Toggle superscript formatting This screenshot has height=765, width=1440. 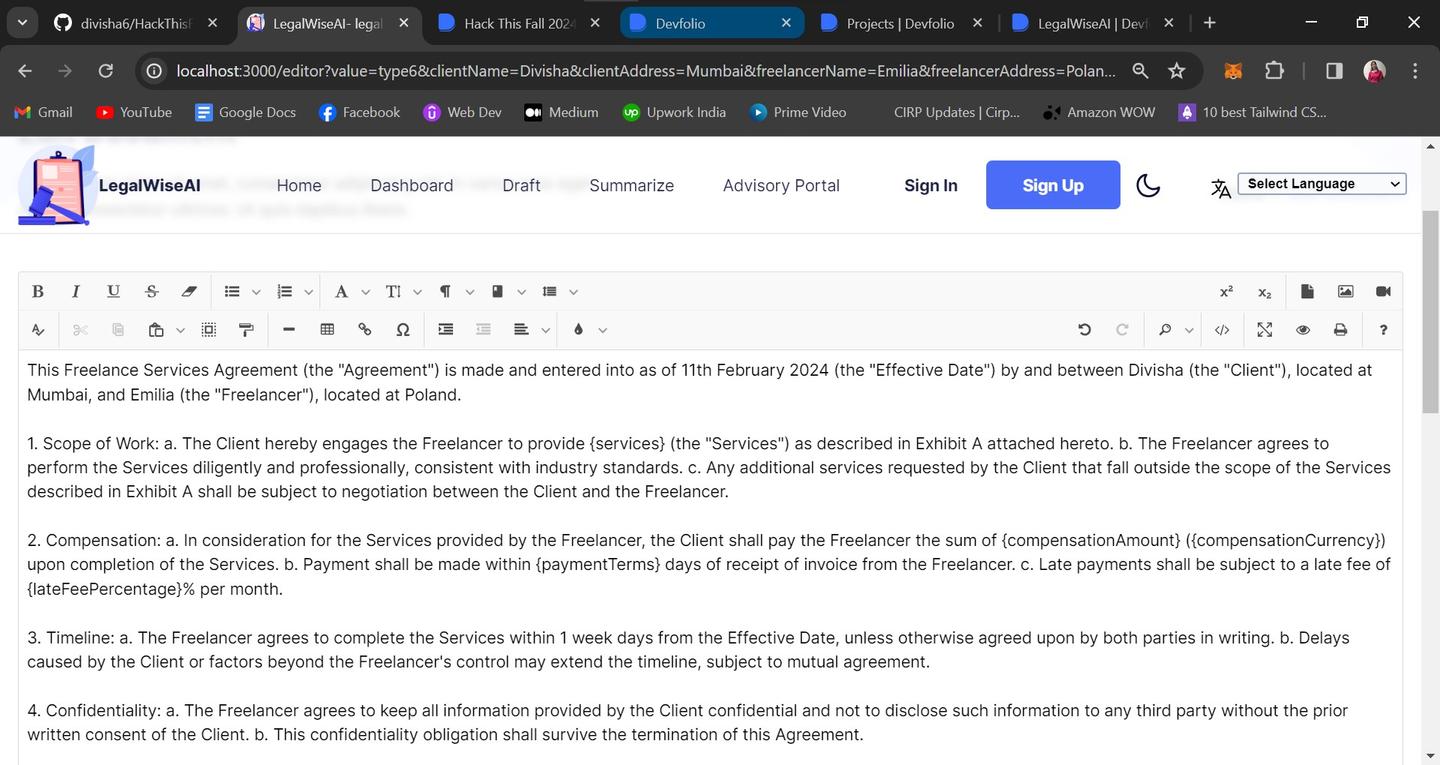(x=1226, y=291)
